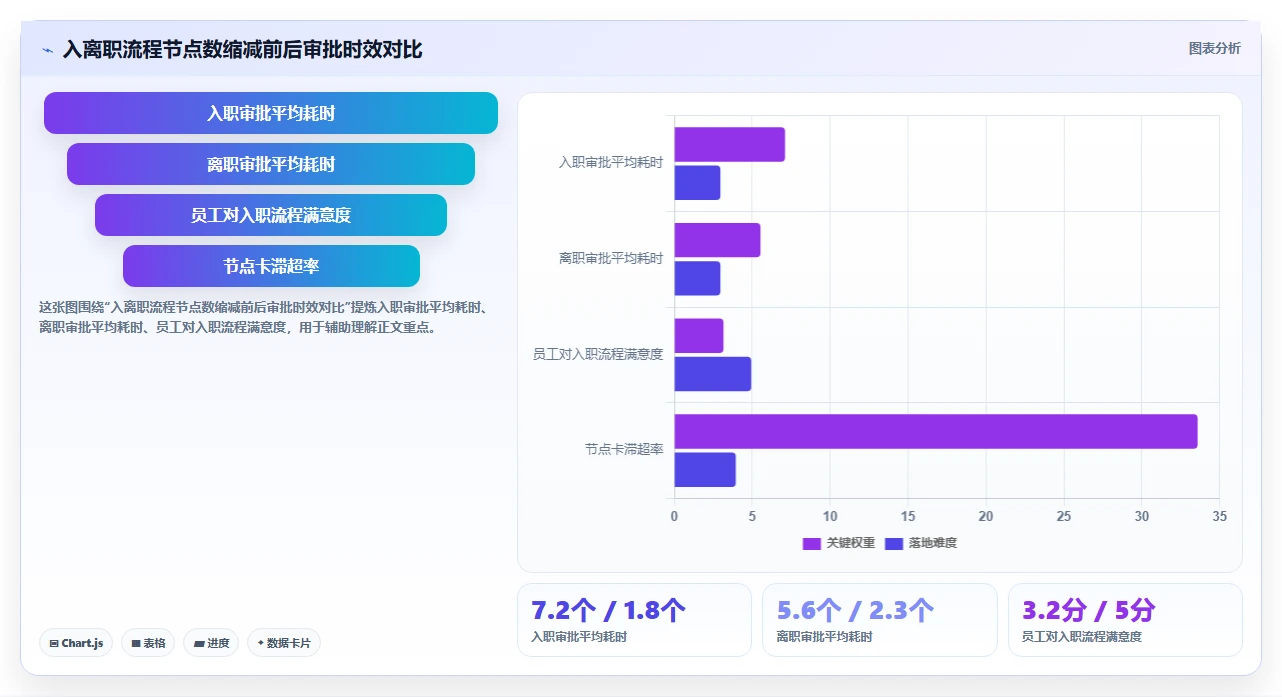Click the Chart.js tag chip
Viewport: 1282px width, 697px height.
click(x=76, y=643)
